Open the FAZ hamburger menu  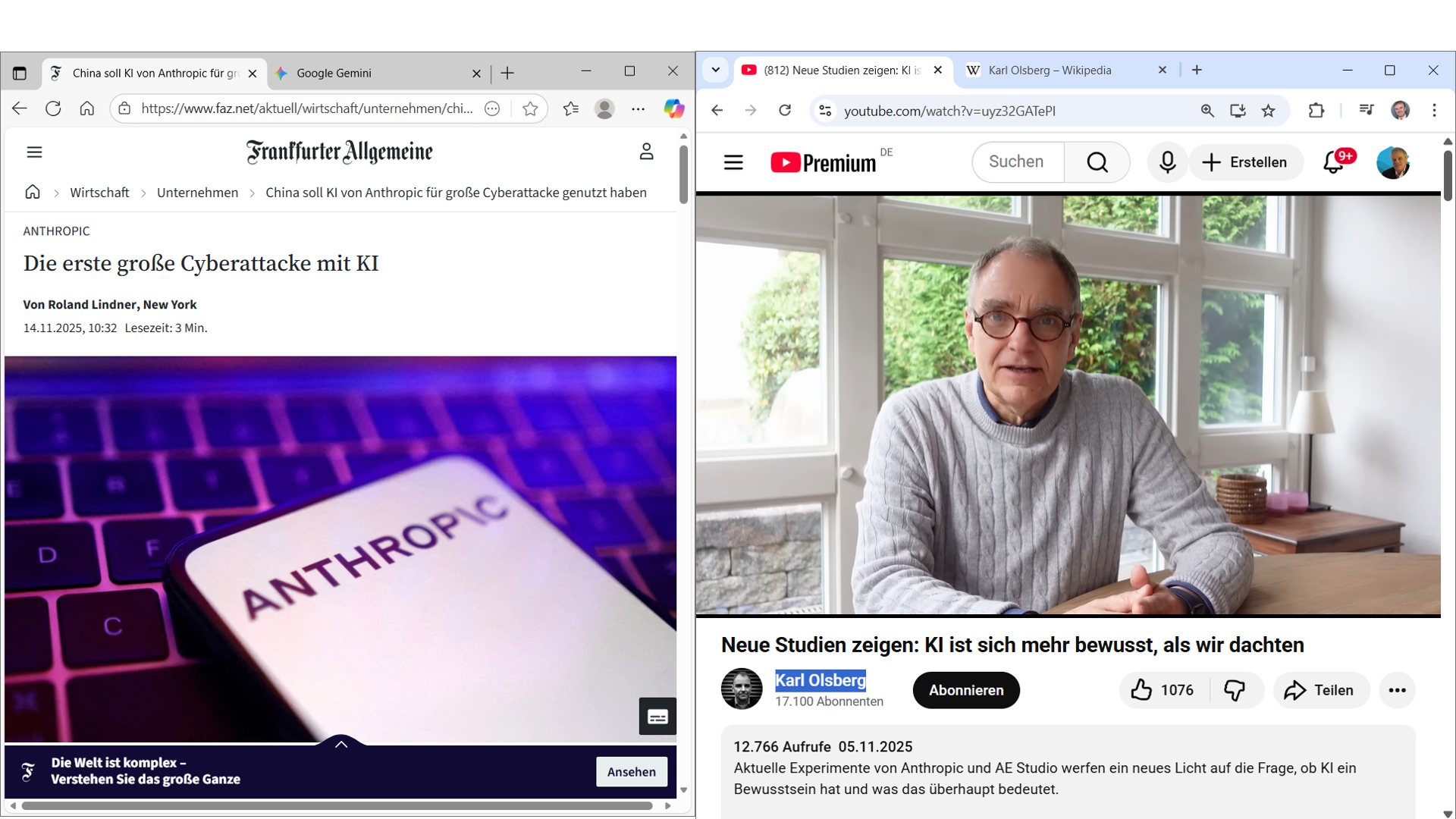[34, 152]
